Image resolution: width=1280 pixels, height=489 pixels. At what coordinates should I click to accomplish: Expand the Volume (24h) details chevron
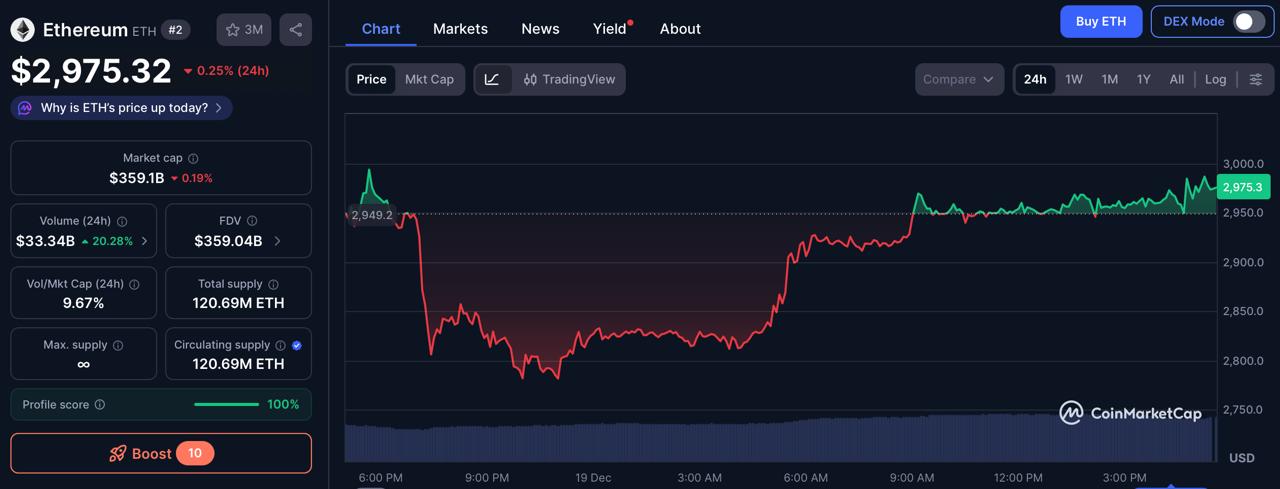(x=144, y=241)
